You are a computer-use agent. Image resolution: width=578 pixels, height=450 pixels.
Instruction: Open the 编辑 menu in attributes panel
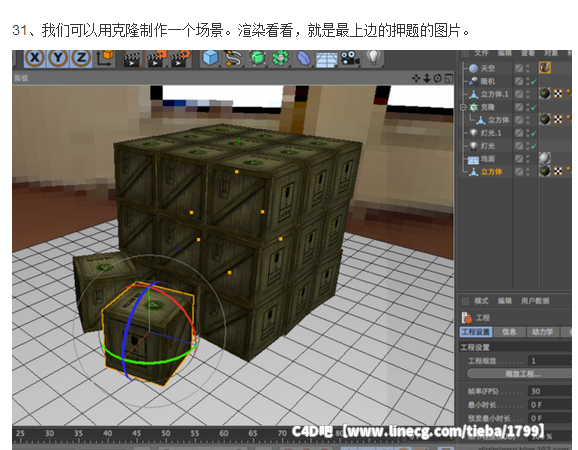pyautogui.click(x=505, y=301)
